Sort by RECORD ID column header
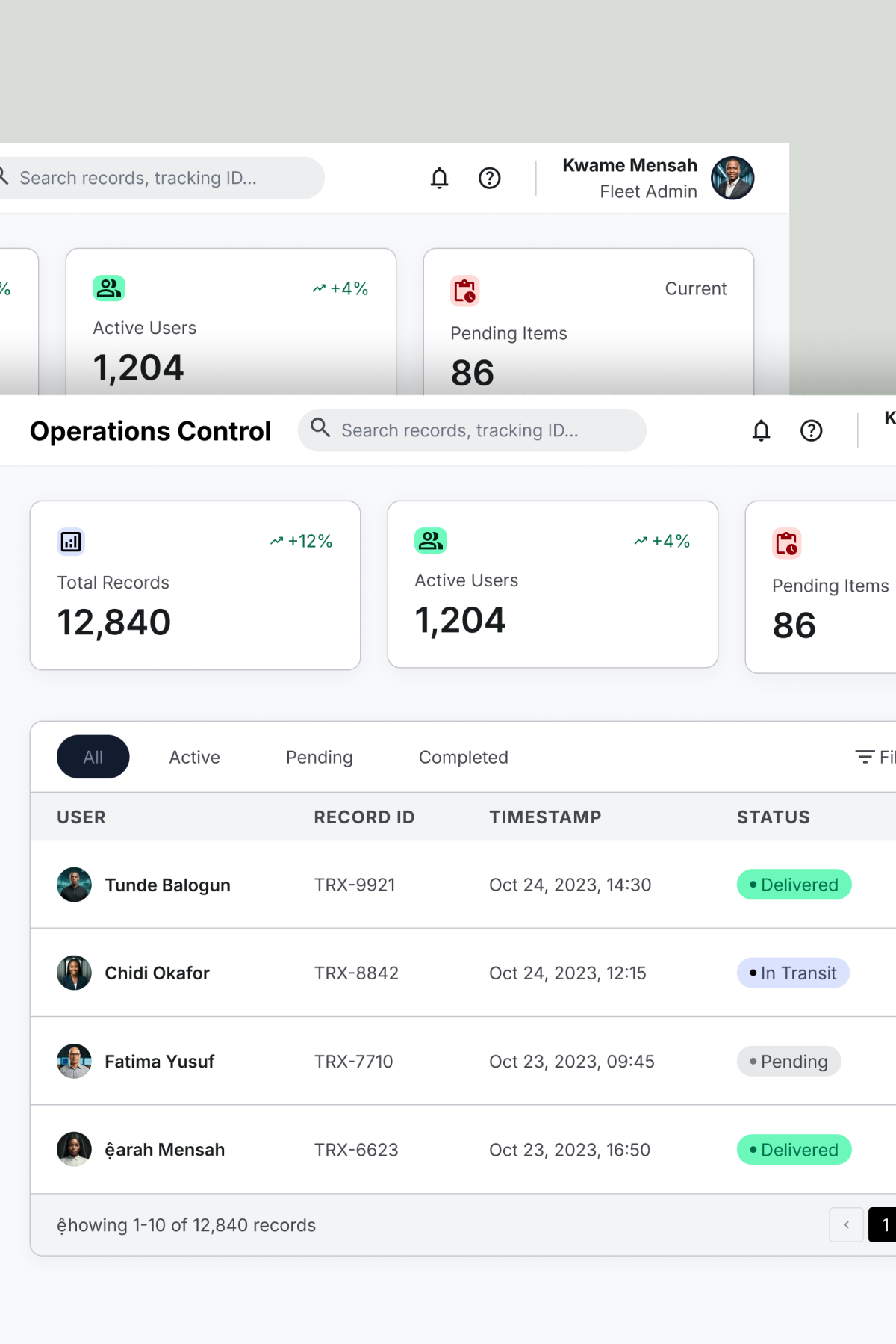The height and width of the screenshot is (1344, 896). coord(364,817)
